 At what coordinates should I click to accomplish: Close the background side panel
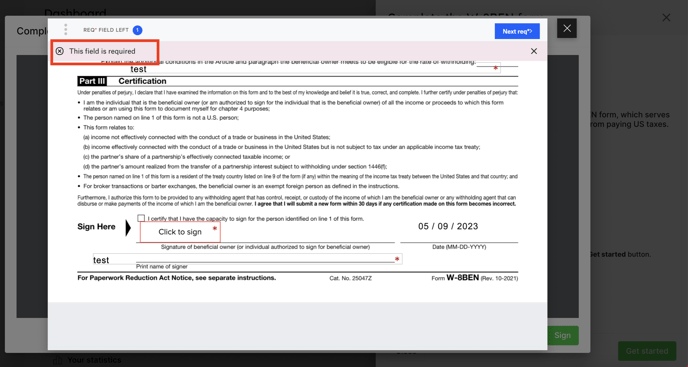[x=666, y=18]
